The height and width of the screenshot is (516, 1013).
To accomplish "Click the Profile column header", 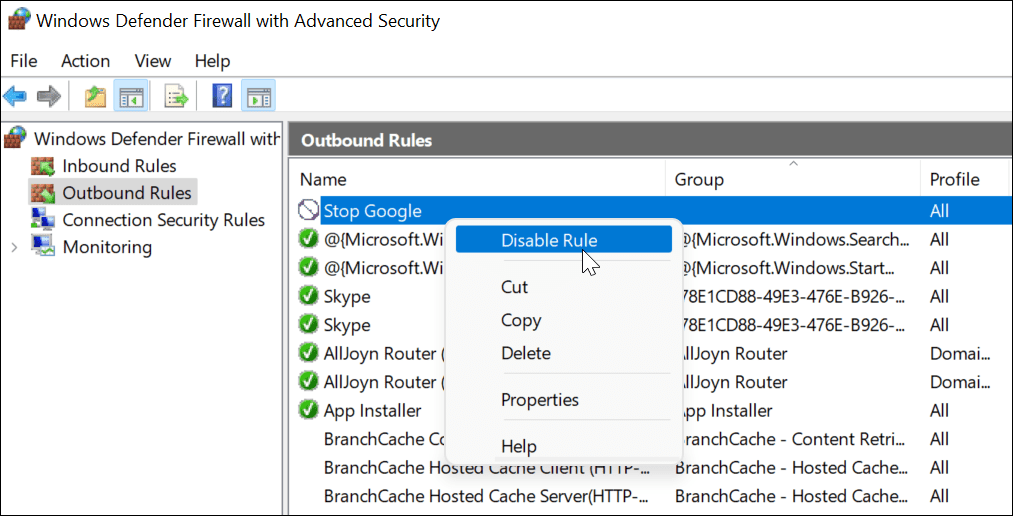I will [954, 180].
